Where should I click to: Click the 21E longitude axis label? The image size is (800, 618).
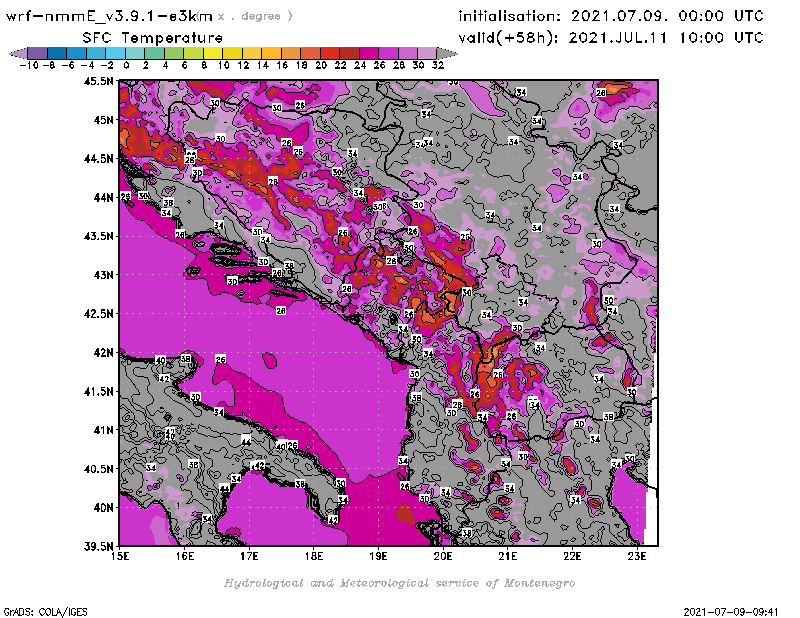tap(508, 556)
